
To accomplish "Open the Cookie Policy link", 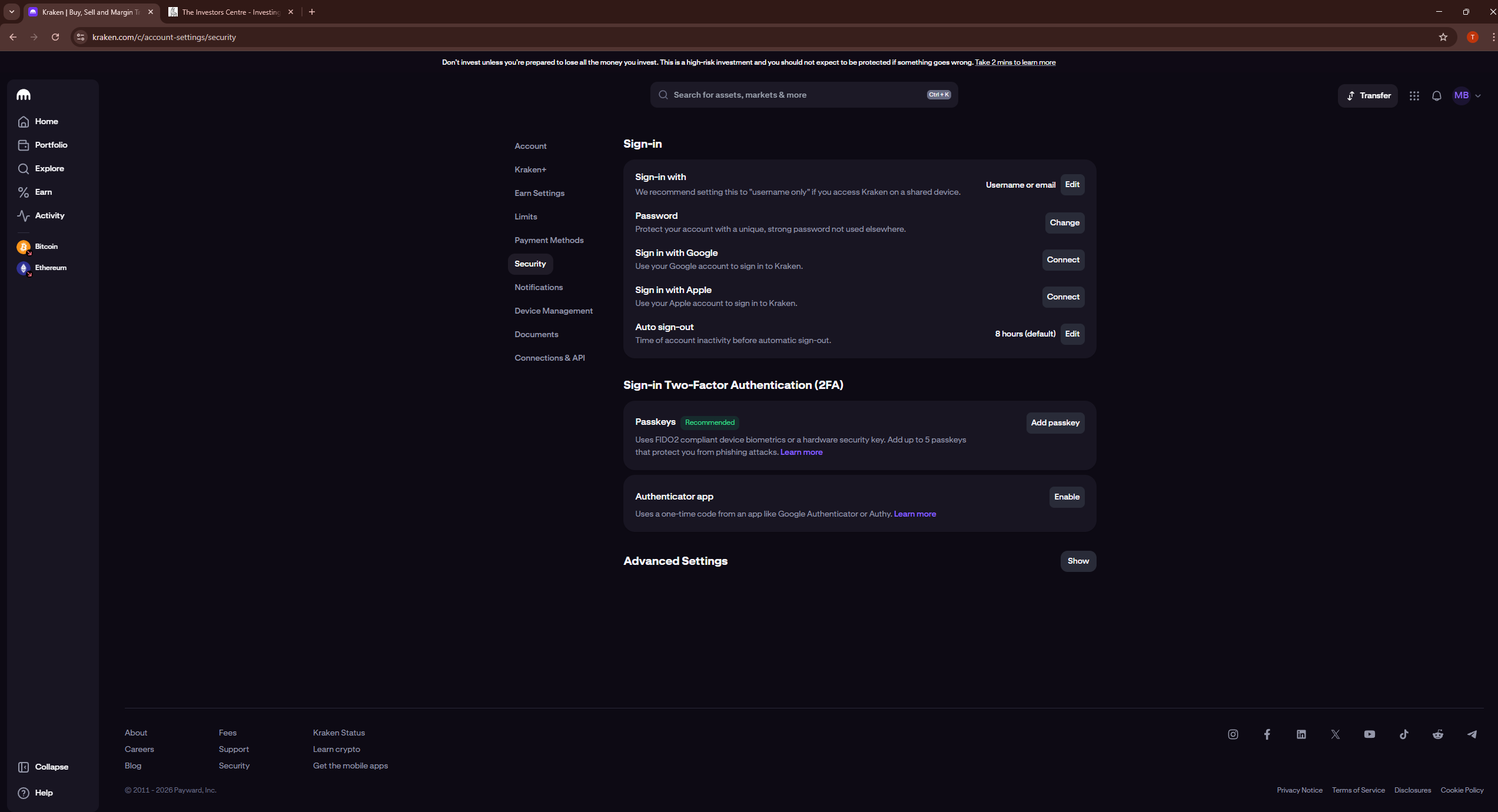I will pos(1462,790).
